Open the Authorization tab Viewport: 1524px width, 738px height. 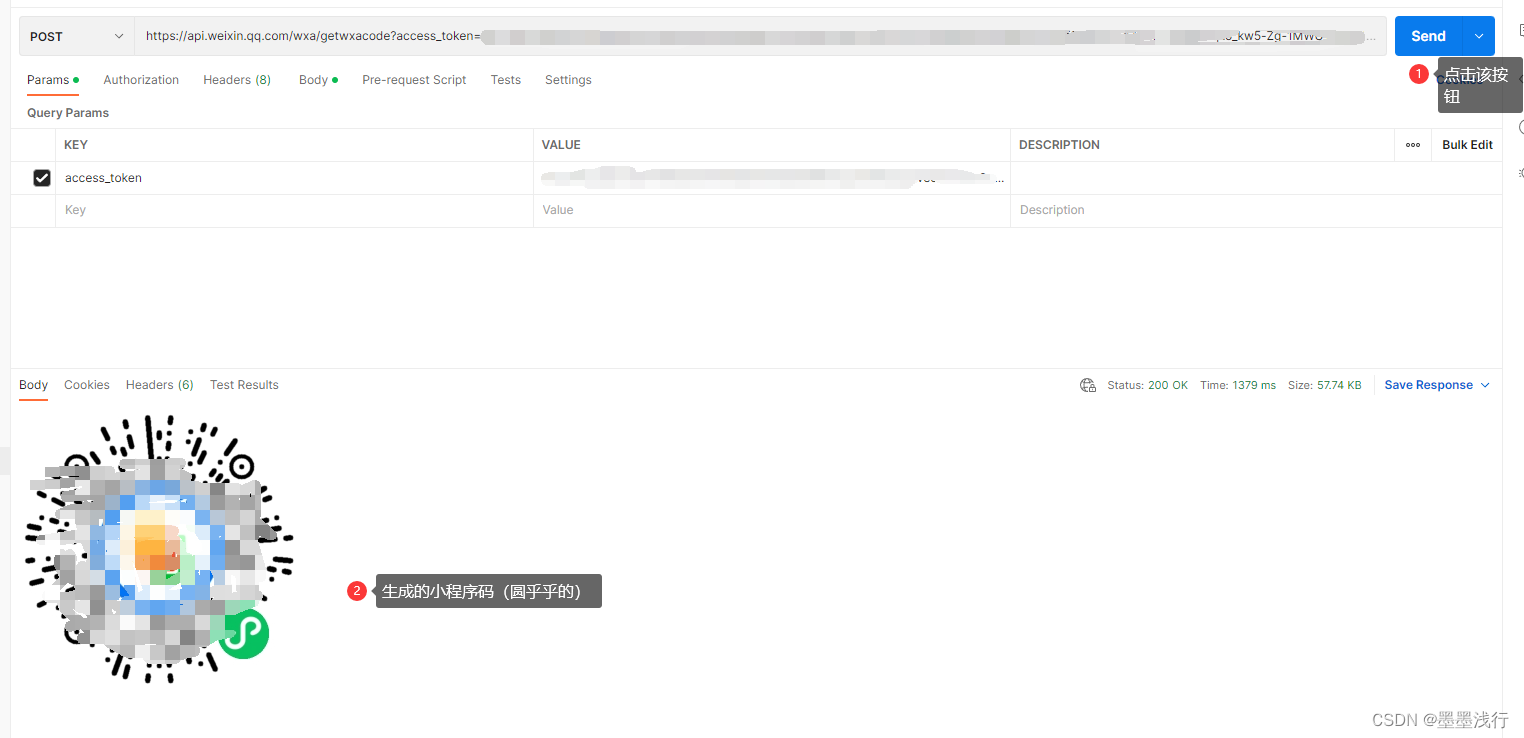coord(141,80)
